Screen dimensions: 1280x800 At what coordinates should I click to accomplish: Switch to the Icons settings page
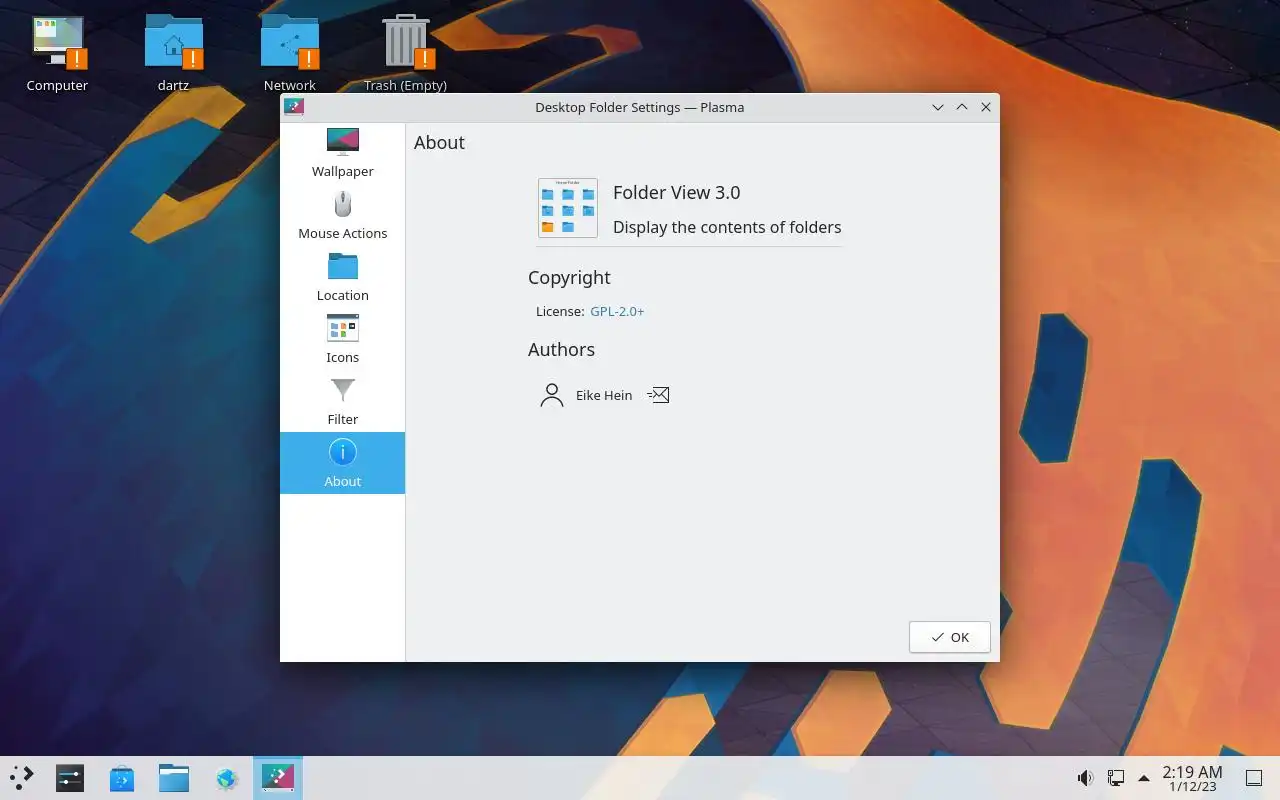tap(342, 339)
